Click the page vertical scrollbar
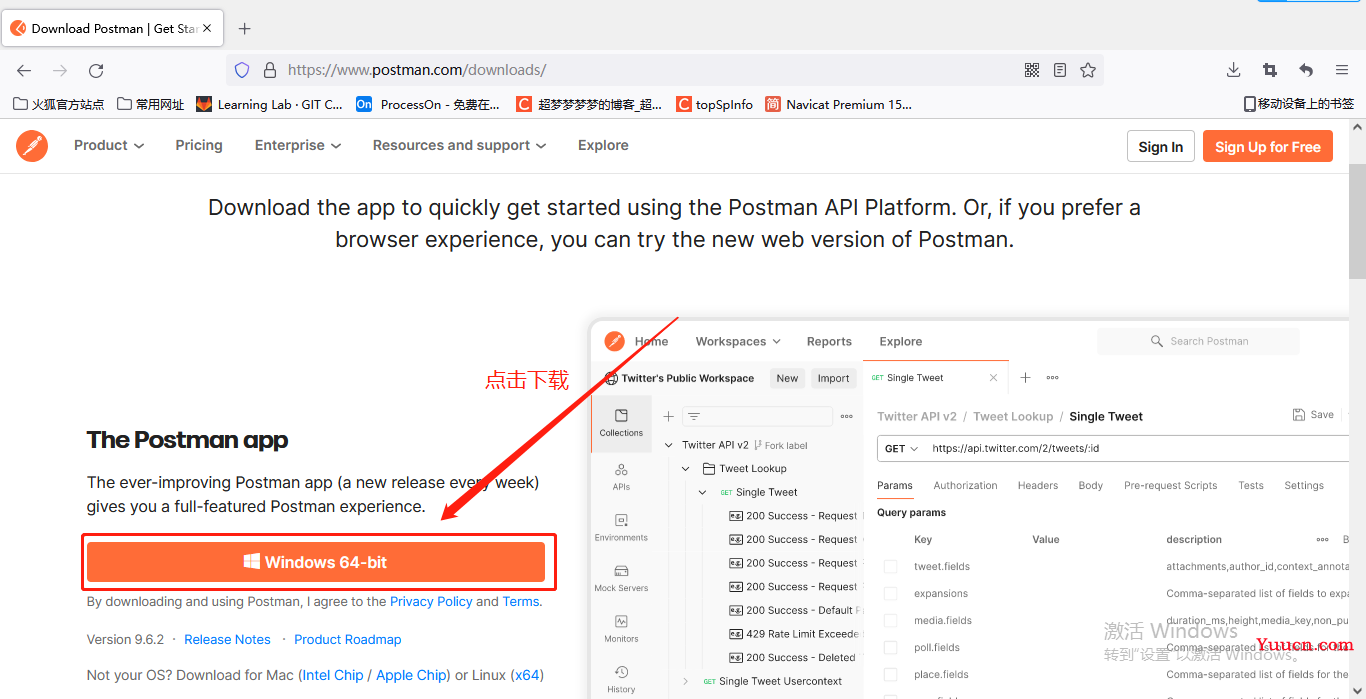 tap(1357, 220)
